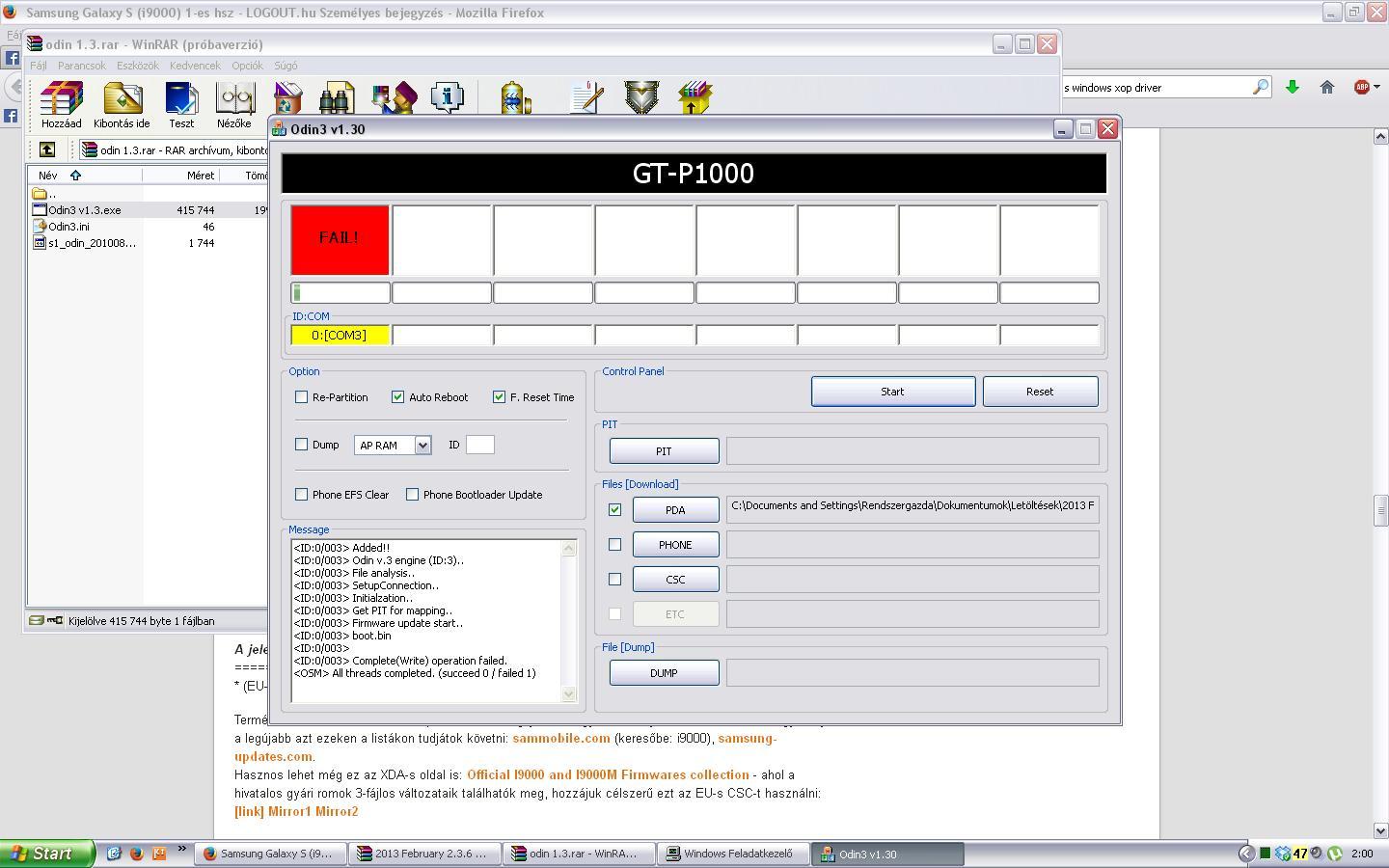The width and height of the screenshot is (1389, 868).
Task: Enable the Re-Partition checkbox
Action: tap(301, 396)
